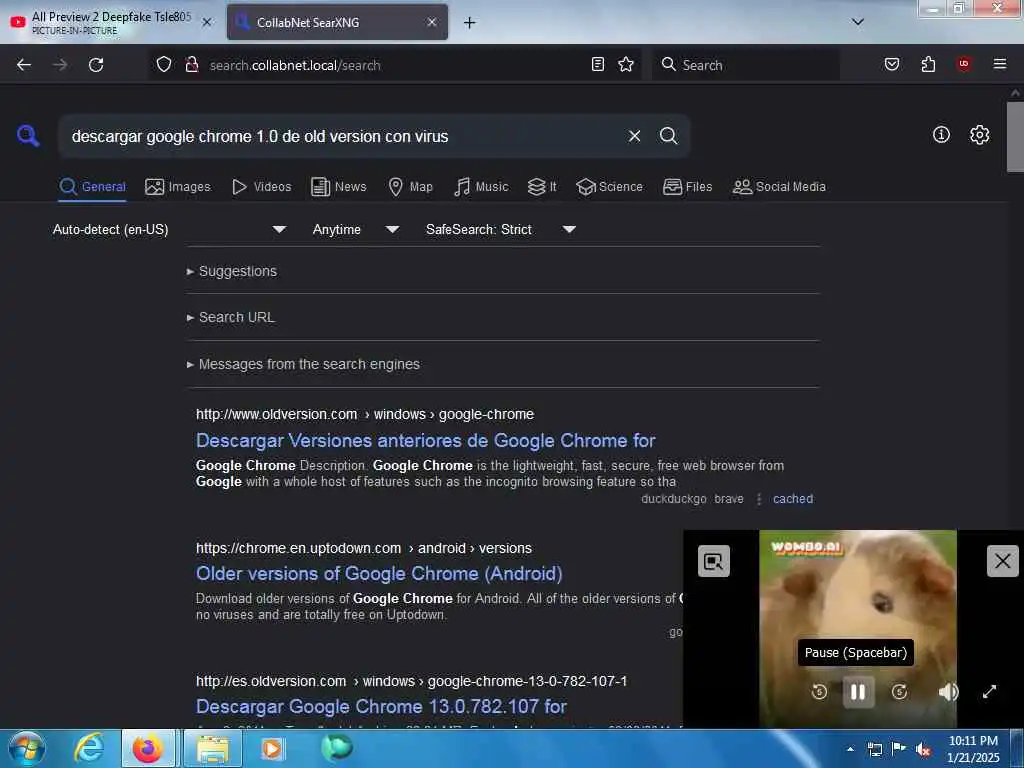Select the Videos search category
1024x768 pixels.
pos(261,187)
